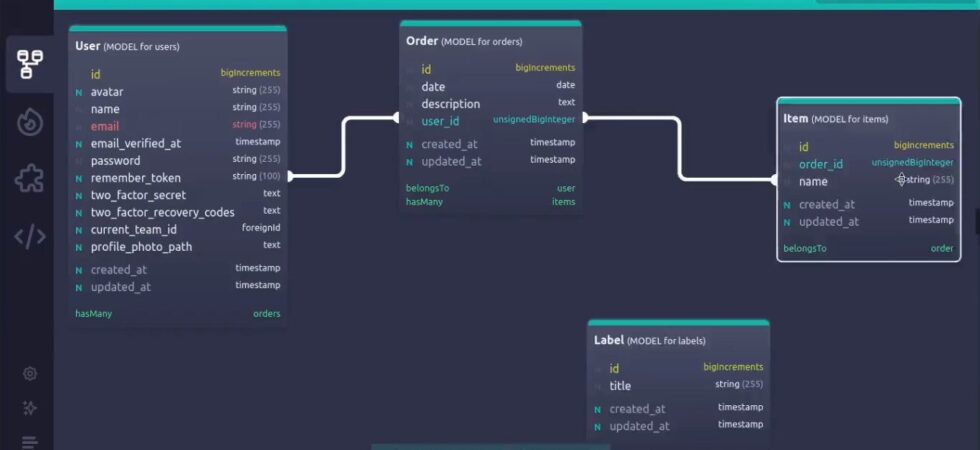Open the code brackets icon
980x450 pixels.
(29, 237)
